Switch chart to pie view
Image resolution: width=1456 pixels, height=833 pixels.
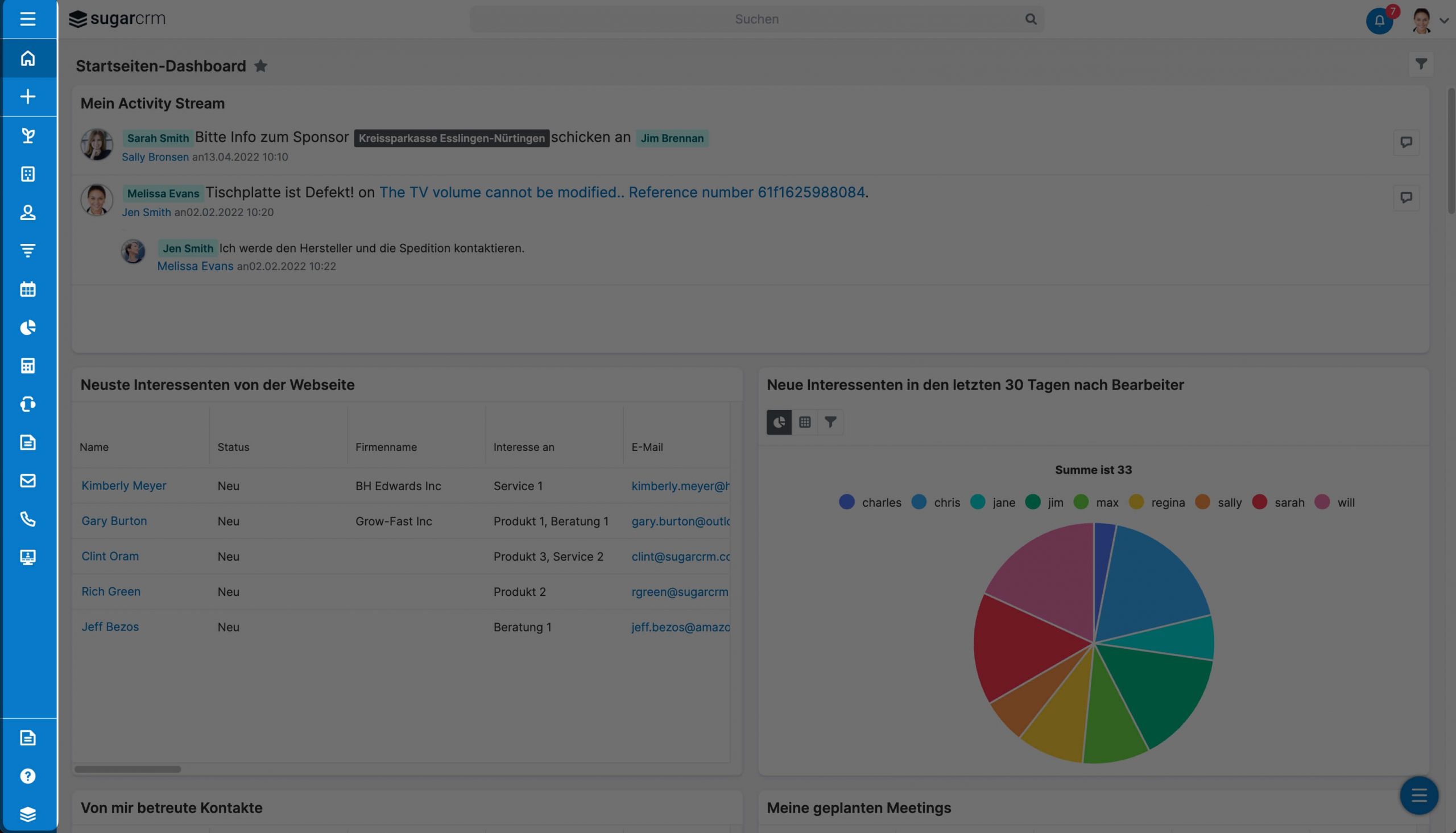tap(779, 422)
